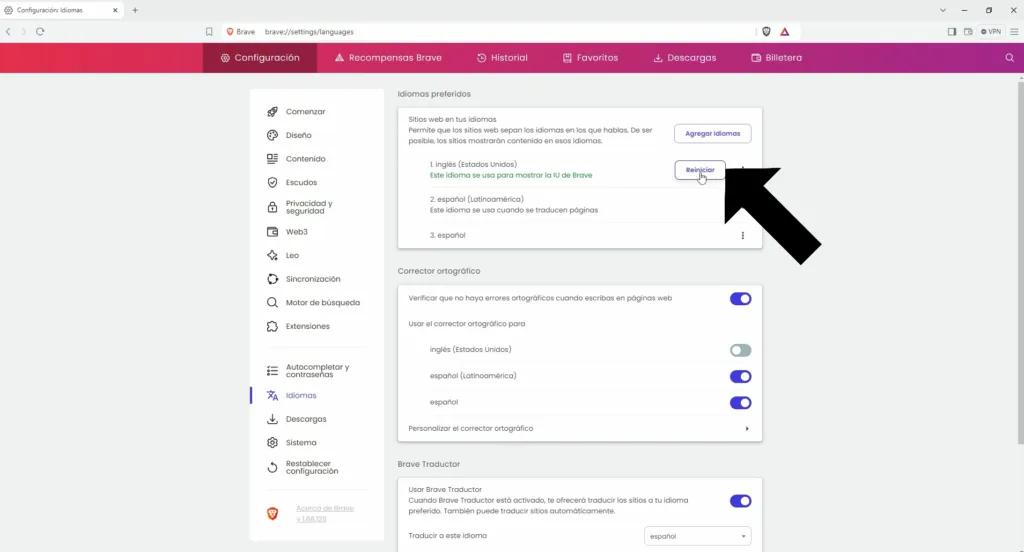1024x552 pixels.
Task: Open Favoritos tab
Action: (x=590, y=57)
